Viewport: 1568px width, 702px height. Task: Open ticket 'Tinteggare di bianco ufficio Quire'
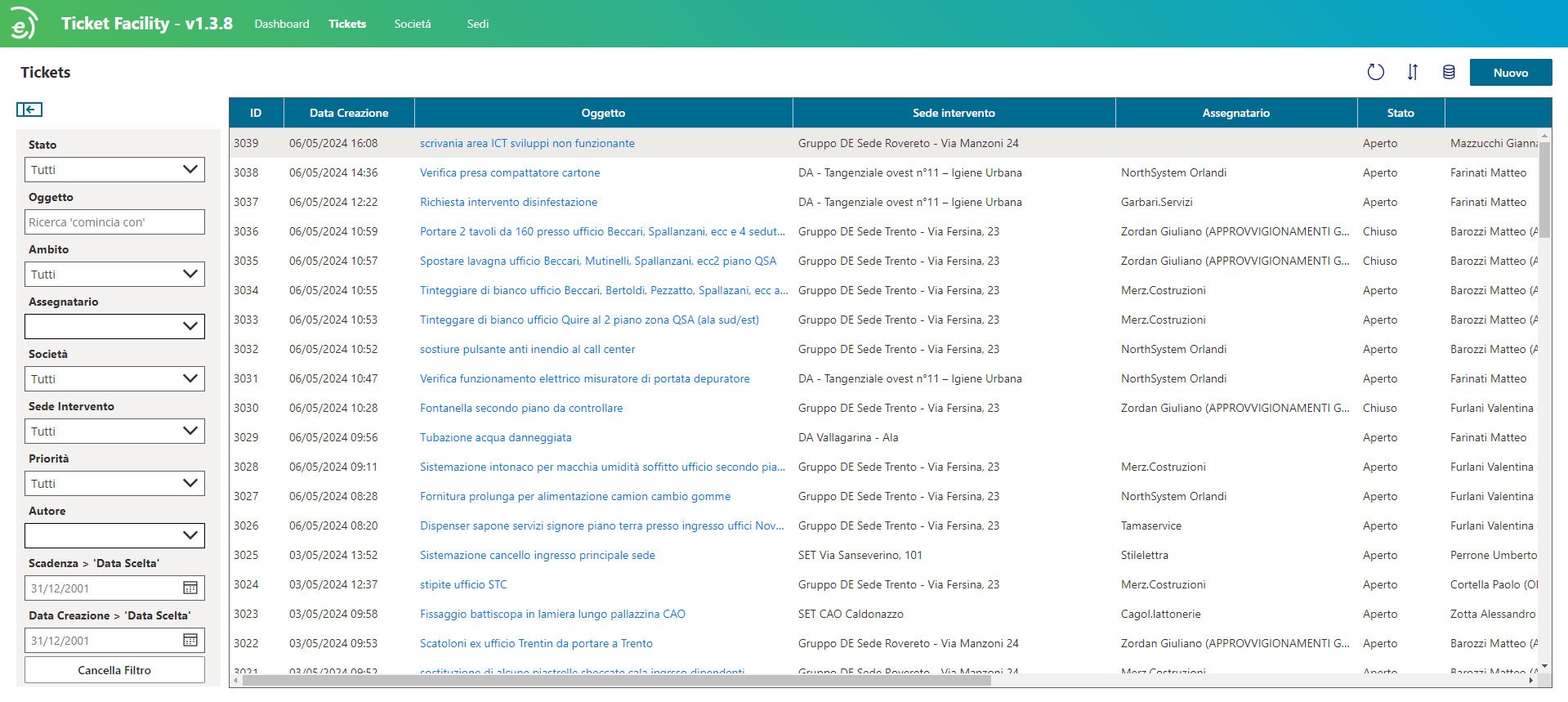pyautogui.click(x=589, y=320)
